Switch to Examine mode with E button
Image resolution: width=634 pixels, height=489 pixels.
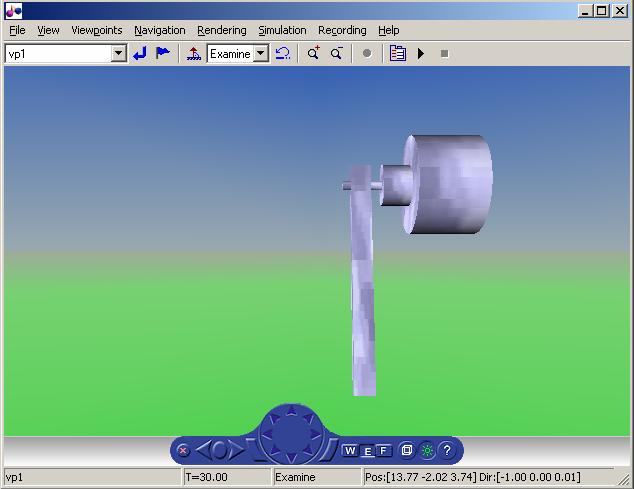368,451
